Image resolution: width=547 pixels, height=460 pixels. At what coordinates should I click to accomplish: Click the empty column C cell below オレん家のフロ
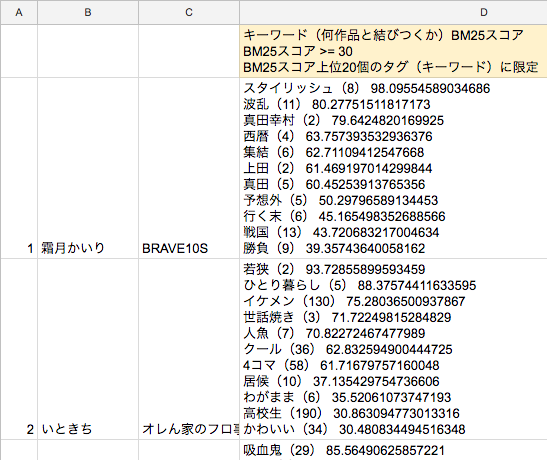pyautogui.click(x=189, y=450)
